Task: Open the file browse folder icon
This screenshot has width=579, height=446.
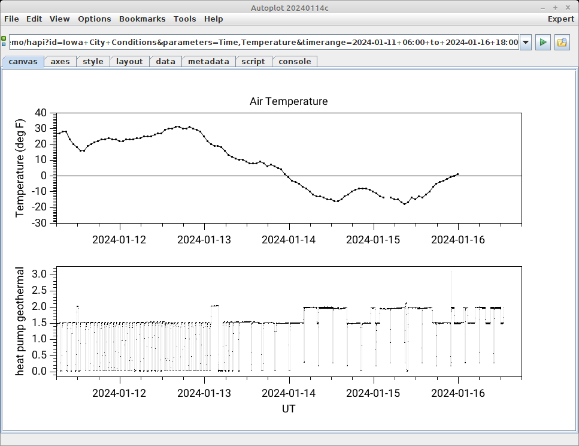Action: coord(562,42)
